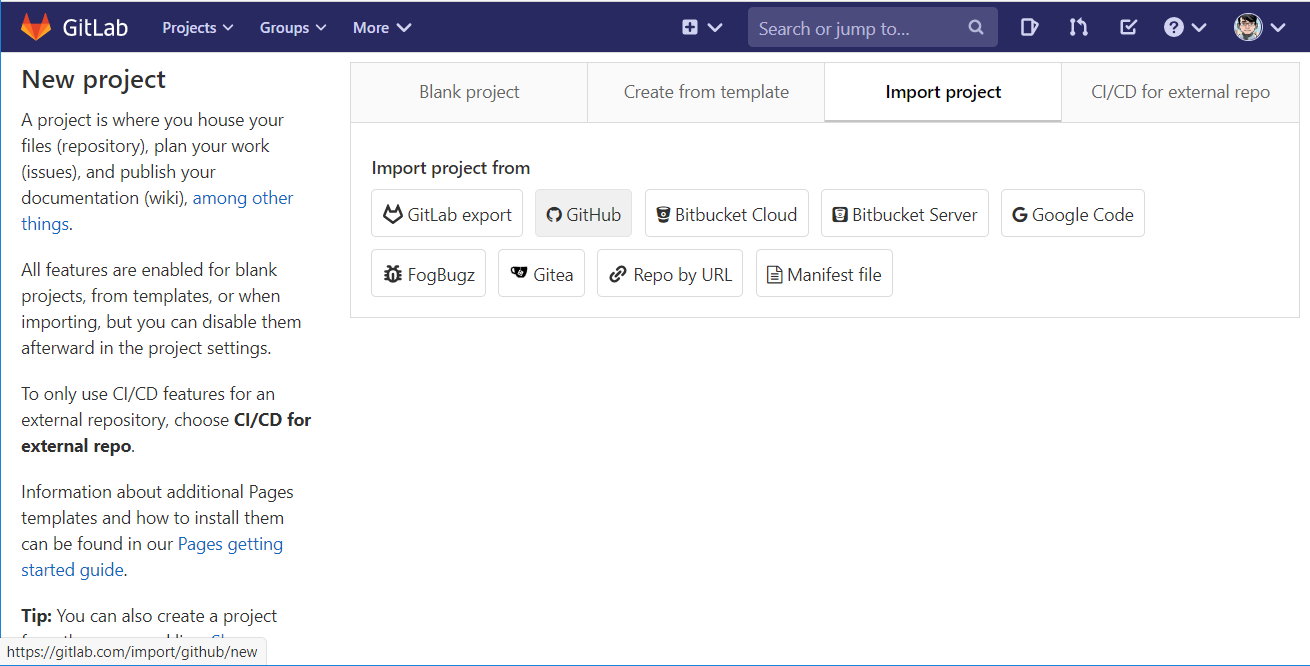The width and height of the screenshot is (1310, 666).
Task: Import using a Manifest file
Action: pos(824,274)
